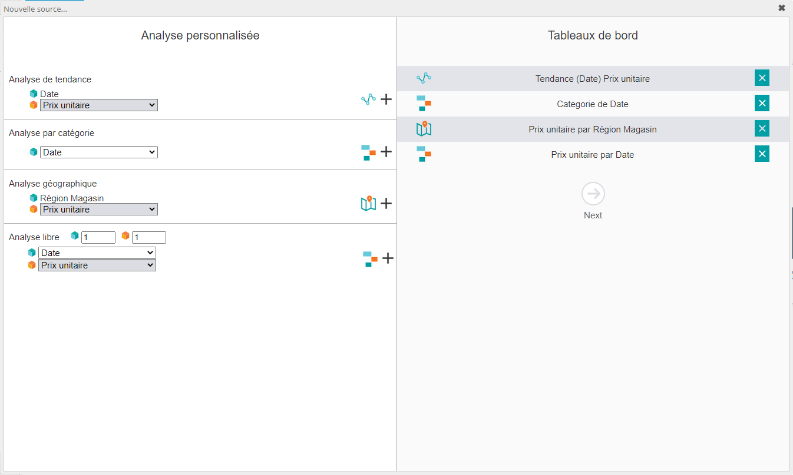This screenshot has width=793, height=475.
Task: Close the Nouvelle source dialog
Action: (x=781, y=7)
